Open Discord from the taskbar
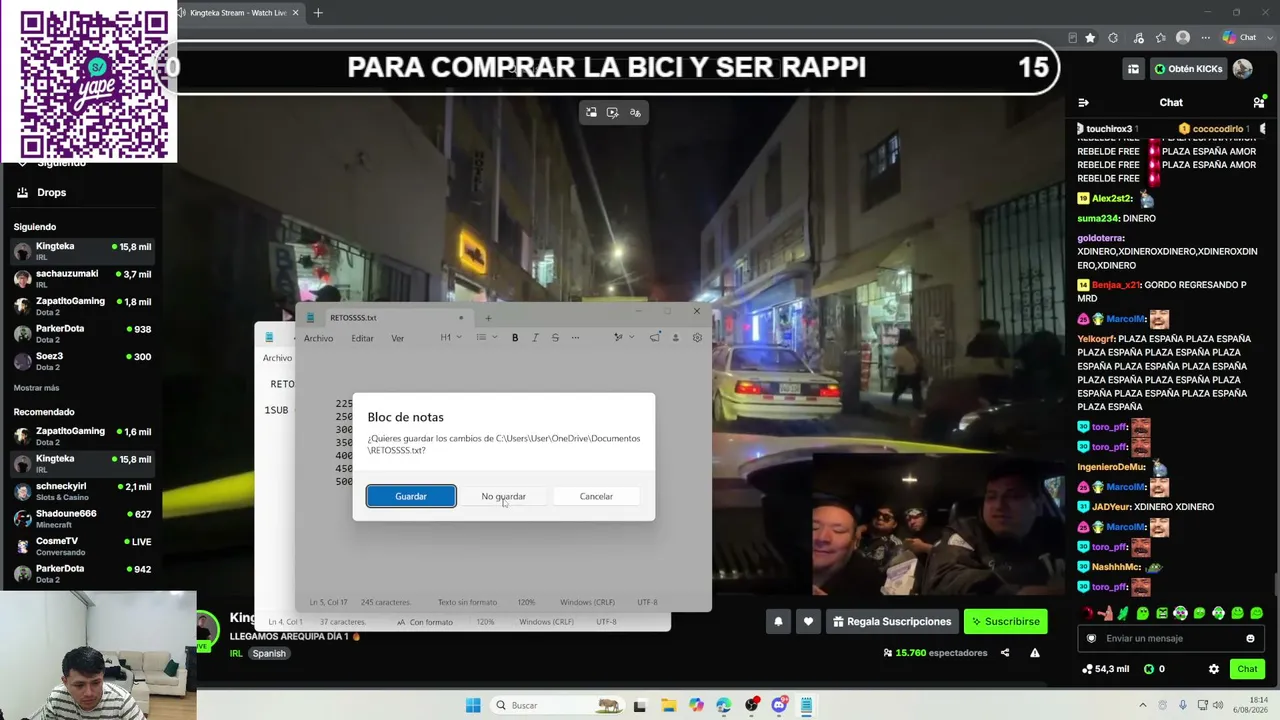1280x720 pixels. click(x=779, y=705)
